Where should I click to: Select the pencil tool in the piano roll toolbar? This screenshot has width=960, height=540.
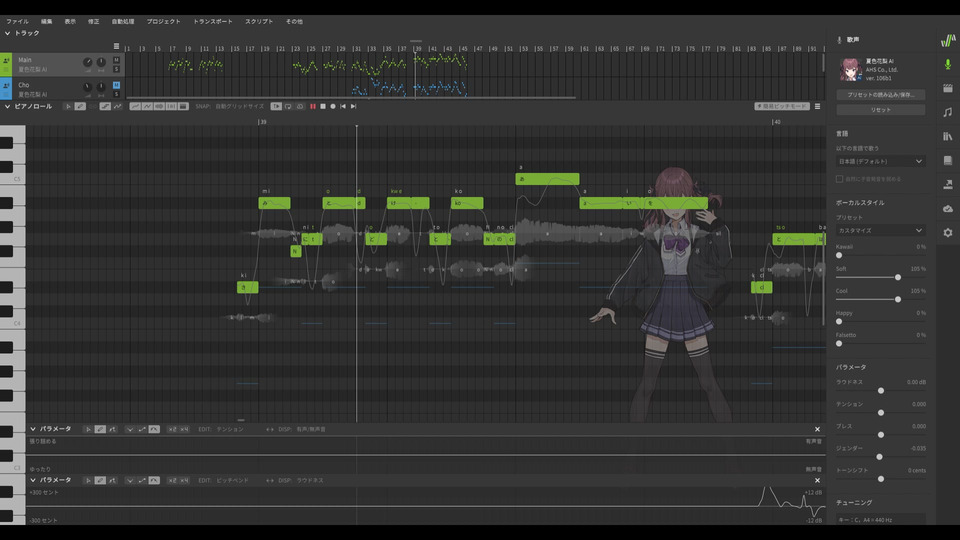80,107
